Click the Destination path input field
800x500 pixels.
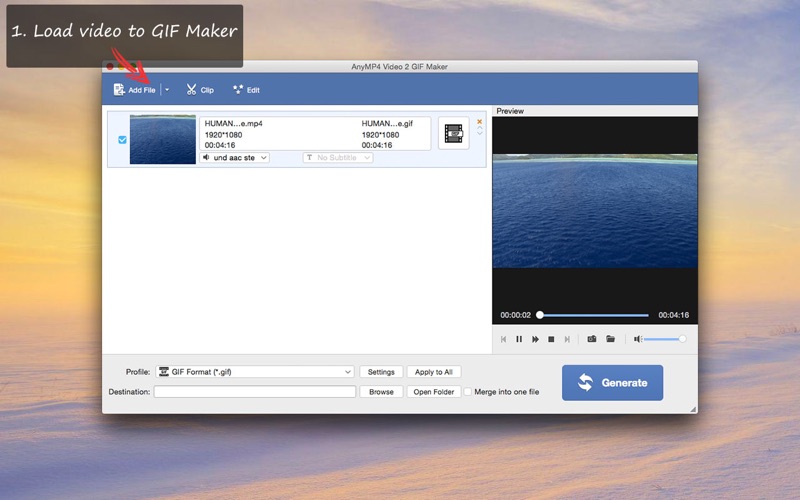tap(254, 392)
